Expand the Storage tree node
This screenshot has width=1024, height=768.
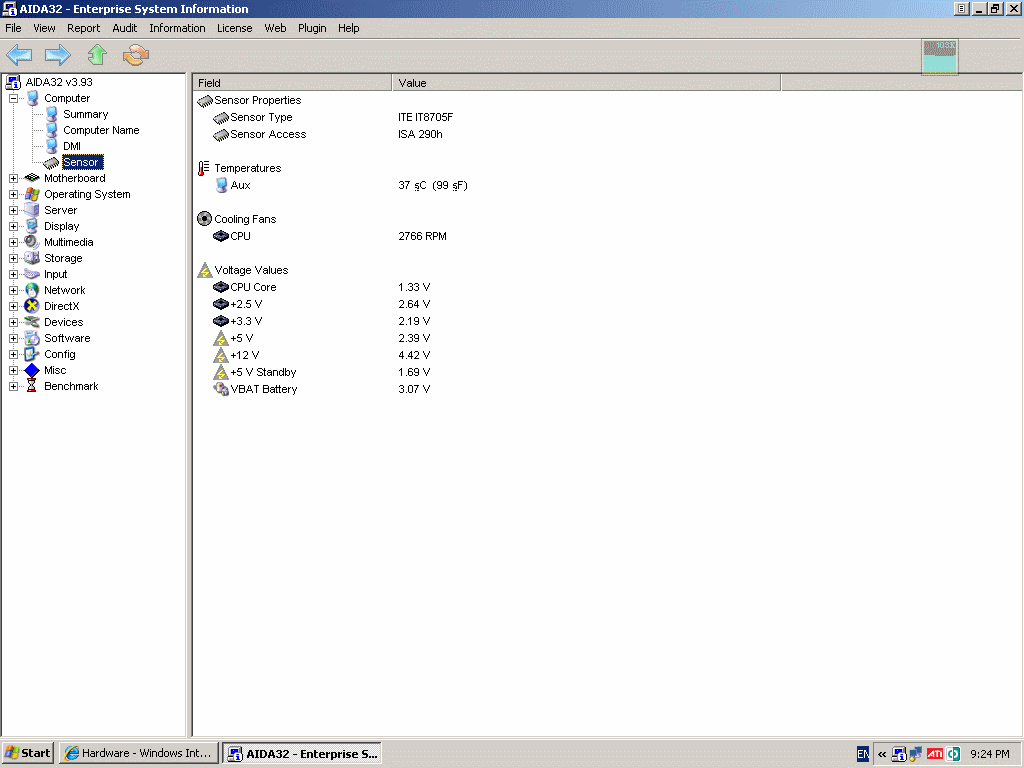click(14, 259)
